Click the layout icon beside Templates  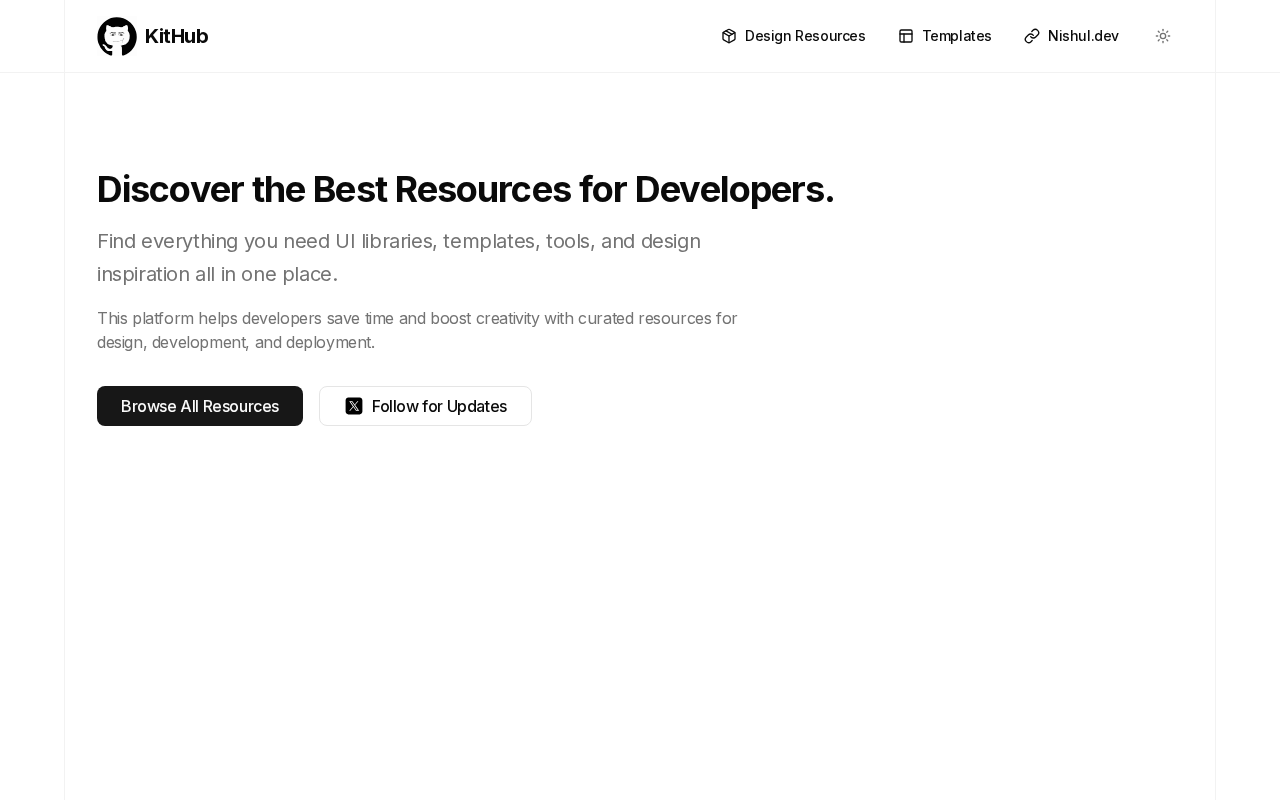[x=906, y=36]
